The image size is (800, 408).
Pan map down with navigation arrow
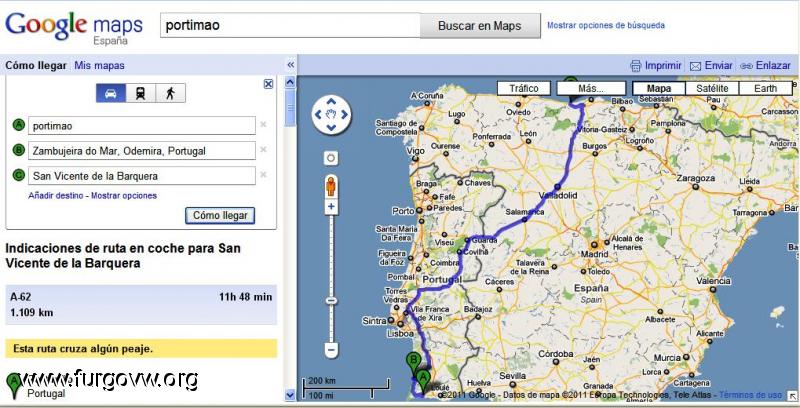tap(331, 128)
